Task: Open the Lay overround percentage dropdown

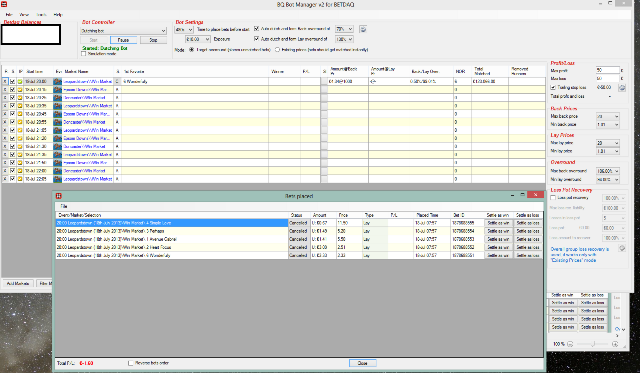Action: [344, 39]
